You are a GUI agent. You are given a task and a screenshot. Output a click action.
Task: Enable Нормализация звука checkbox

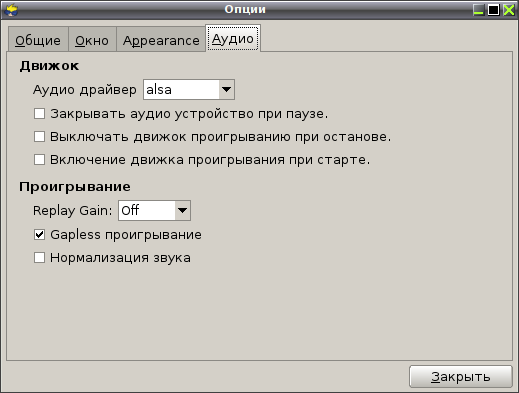pyautogui.click(x=39, y=258)
